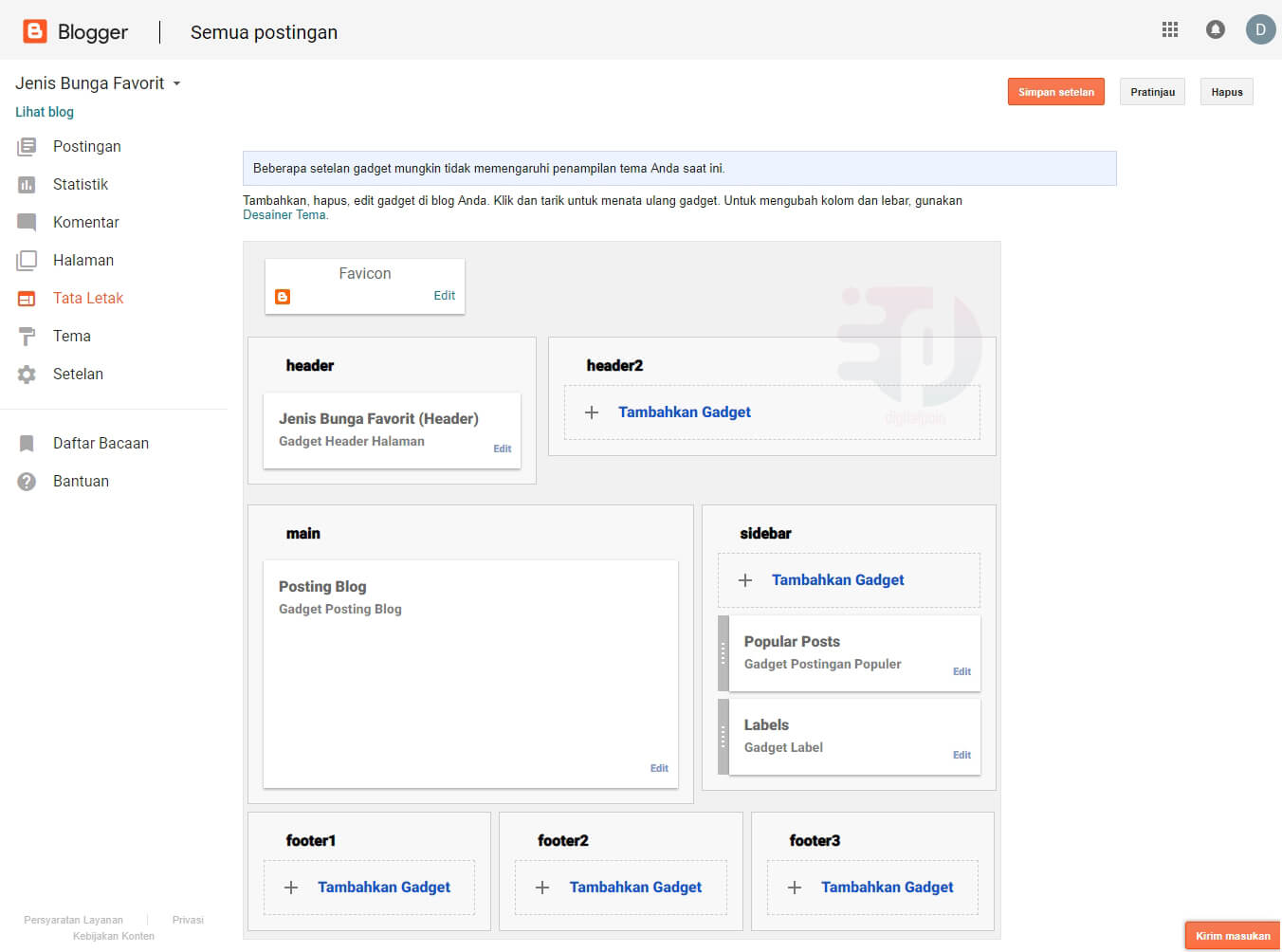
Task: Edit the Favicon gadget
Action: tap(444, 296)
